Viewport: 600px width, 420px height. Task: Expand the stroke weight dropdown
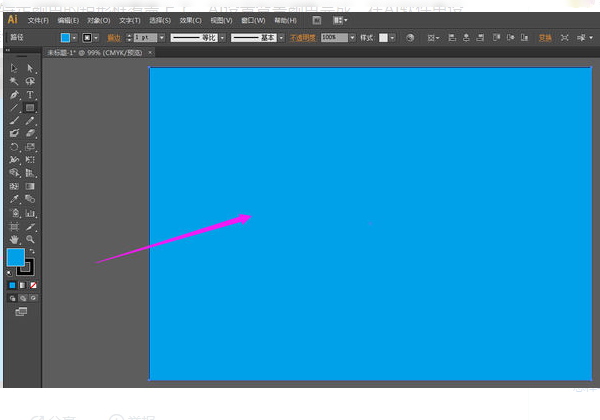[x=162, y=37]
